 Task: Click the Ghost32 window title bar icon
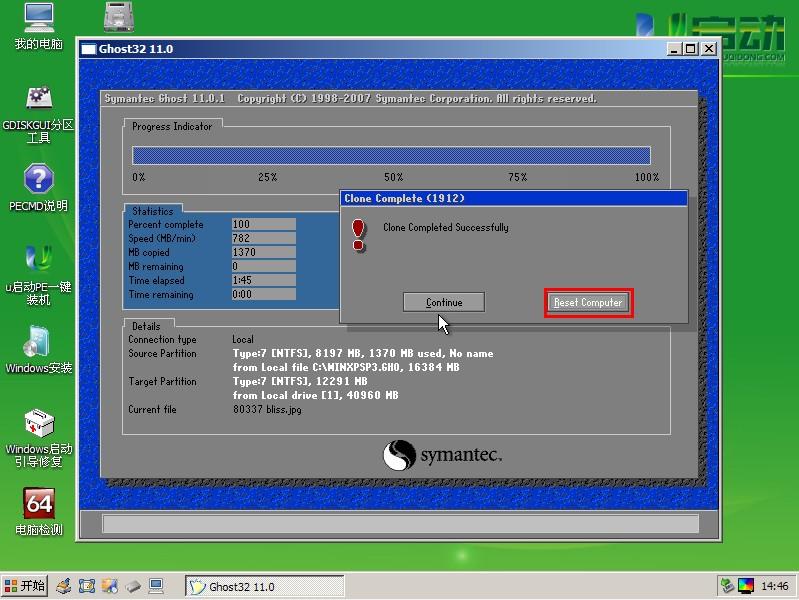pyautogui.click(x=89, y=49)
